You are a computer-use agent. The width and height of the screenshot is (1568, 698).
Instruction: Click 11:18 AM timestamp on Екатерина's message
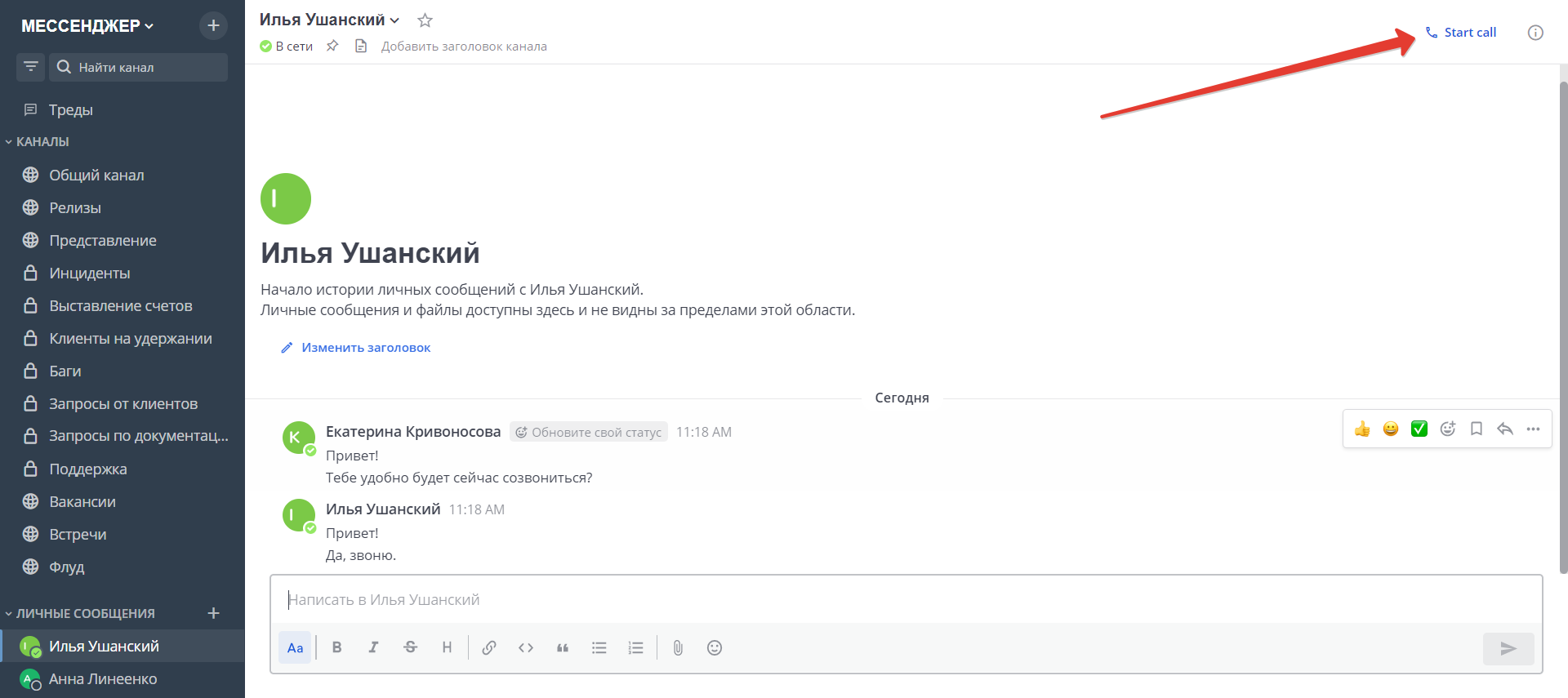(704, 432)
